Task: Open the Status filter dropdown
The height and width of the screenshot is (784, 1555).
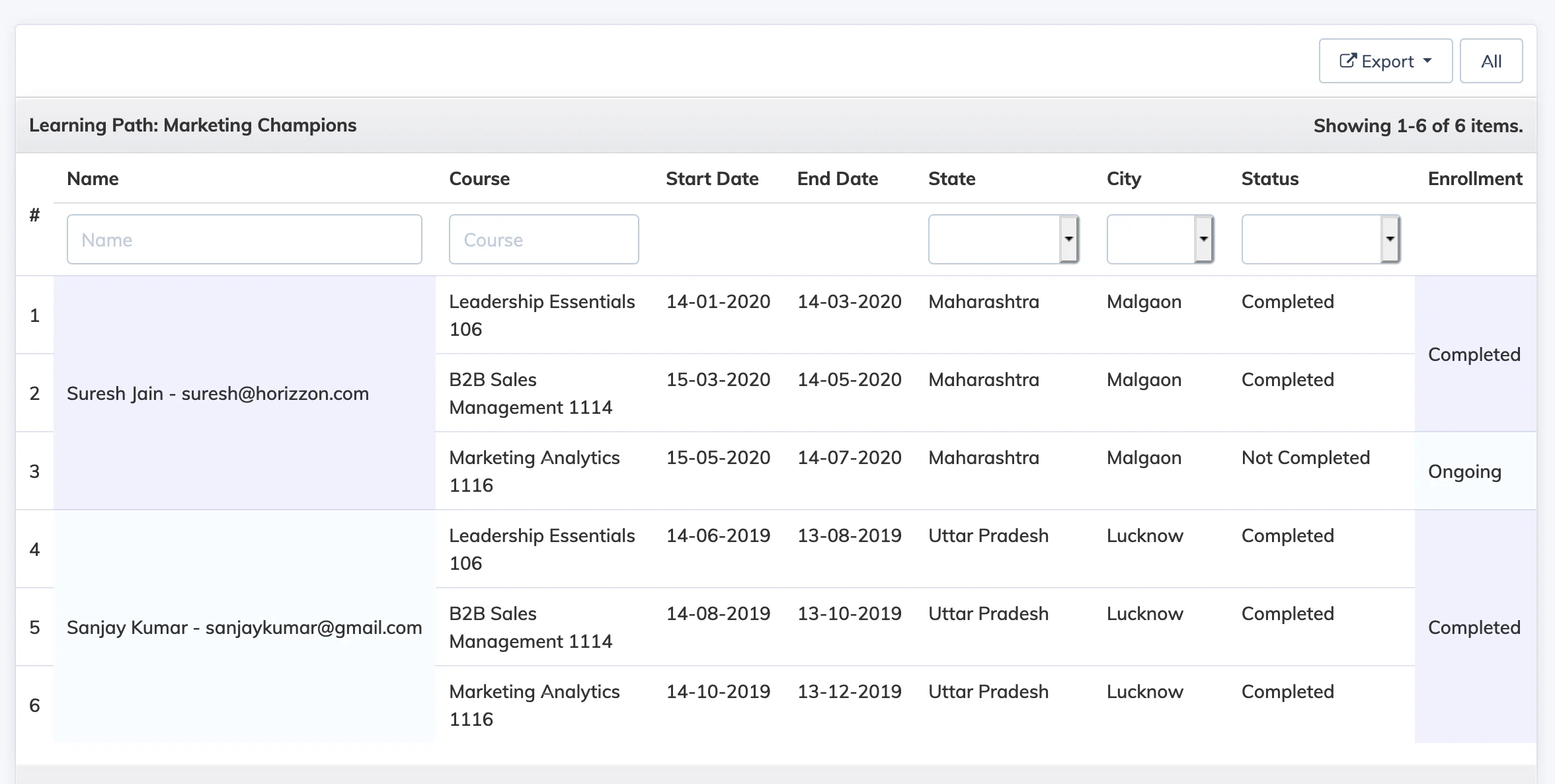Action: point(1321,239)
